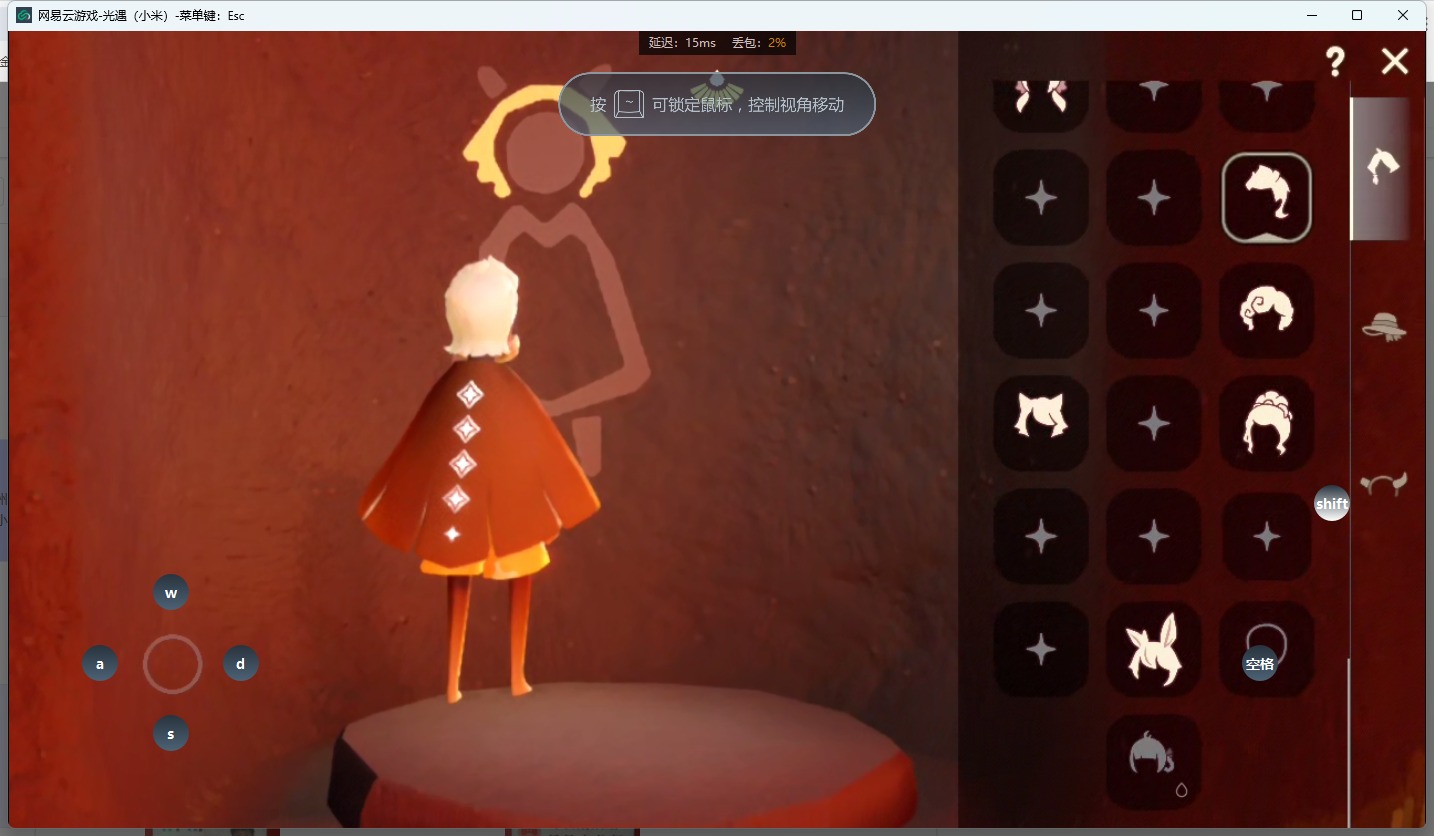
Task: Select star slot immediately left of bunny-ear hairstyle
Action: pos(1041,650)
